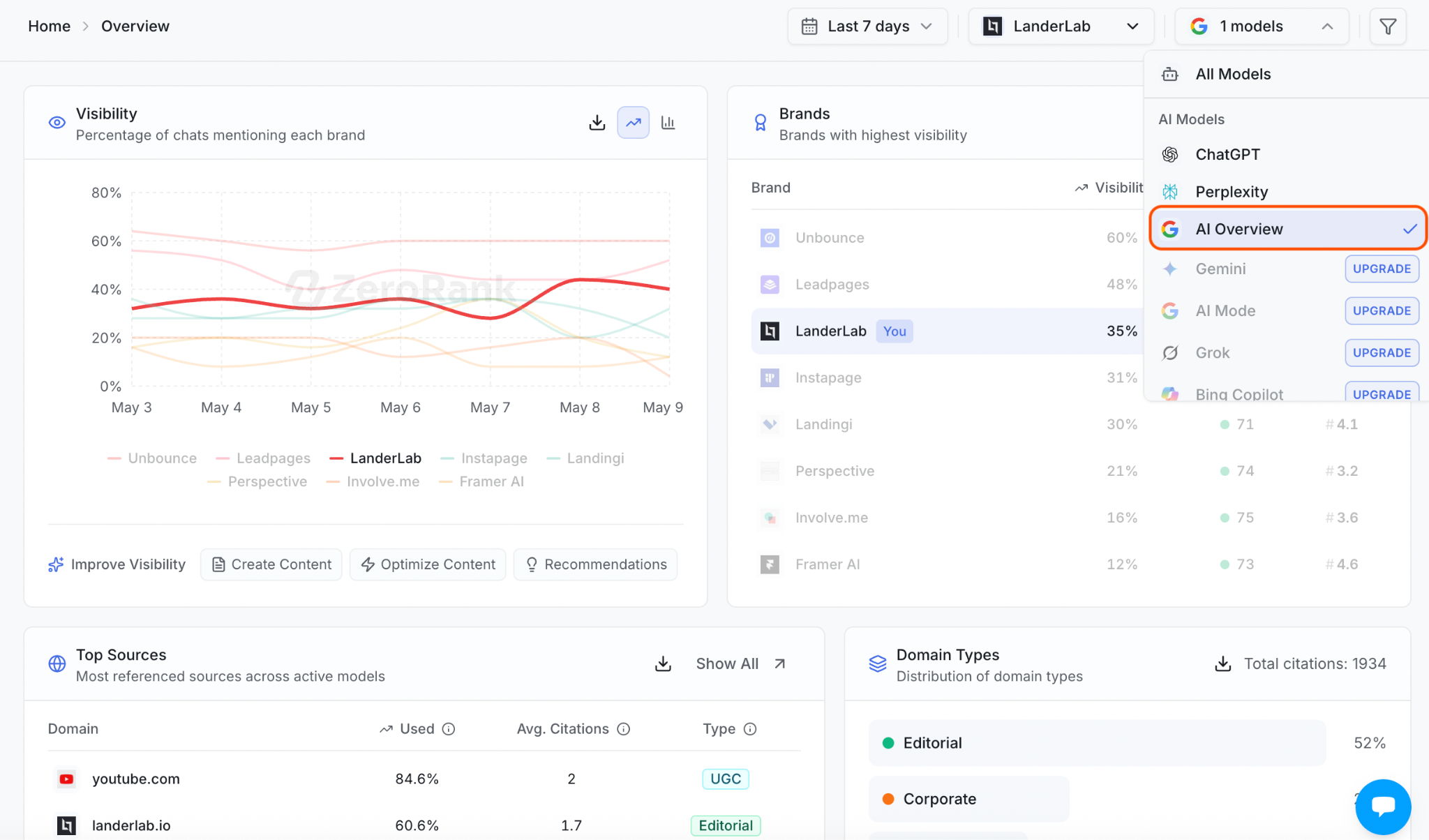Switch Visibility to bar chart view
1429x840 pixels.
pyautogui.click(x=668, y=123)
